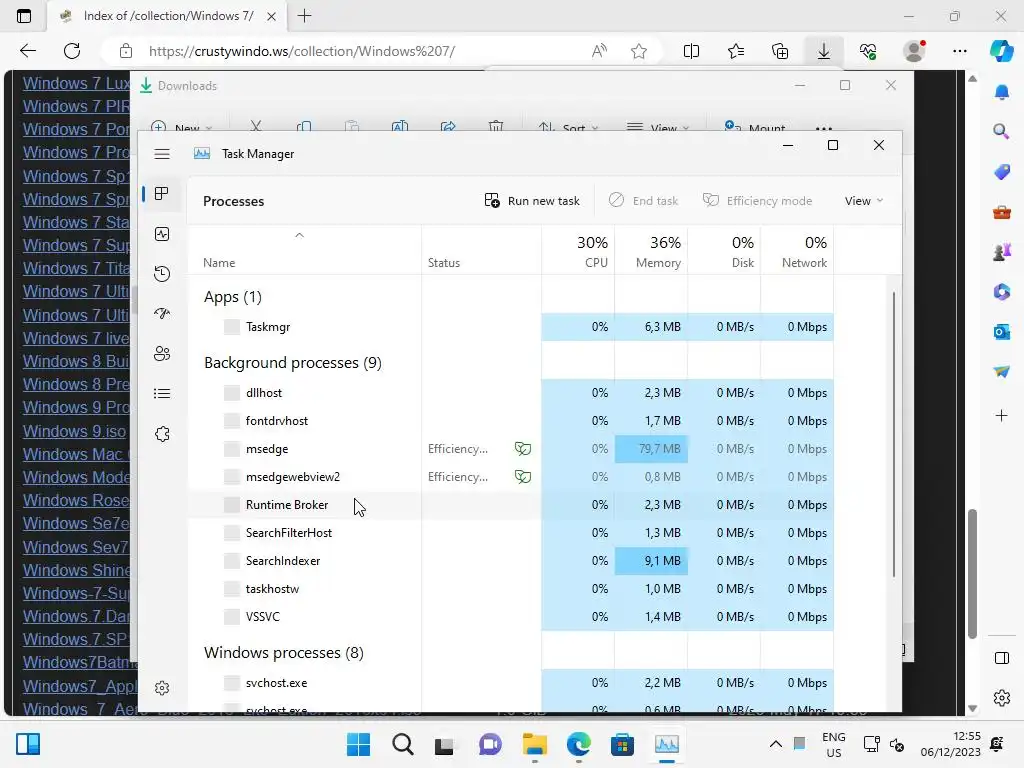Open Outlook in Edge sidebar
This screenshot has width=1024, height=768.
pos(1002,332)
